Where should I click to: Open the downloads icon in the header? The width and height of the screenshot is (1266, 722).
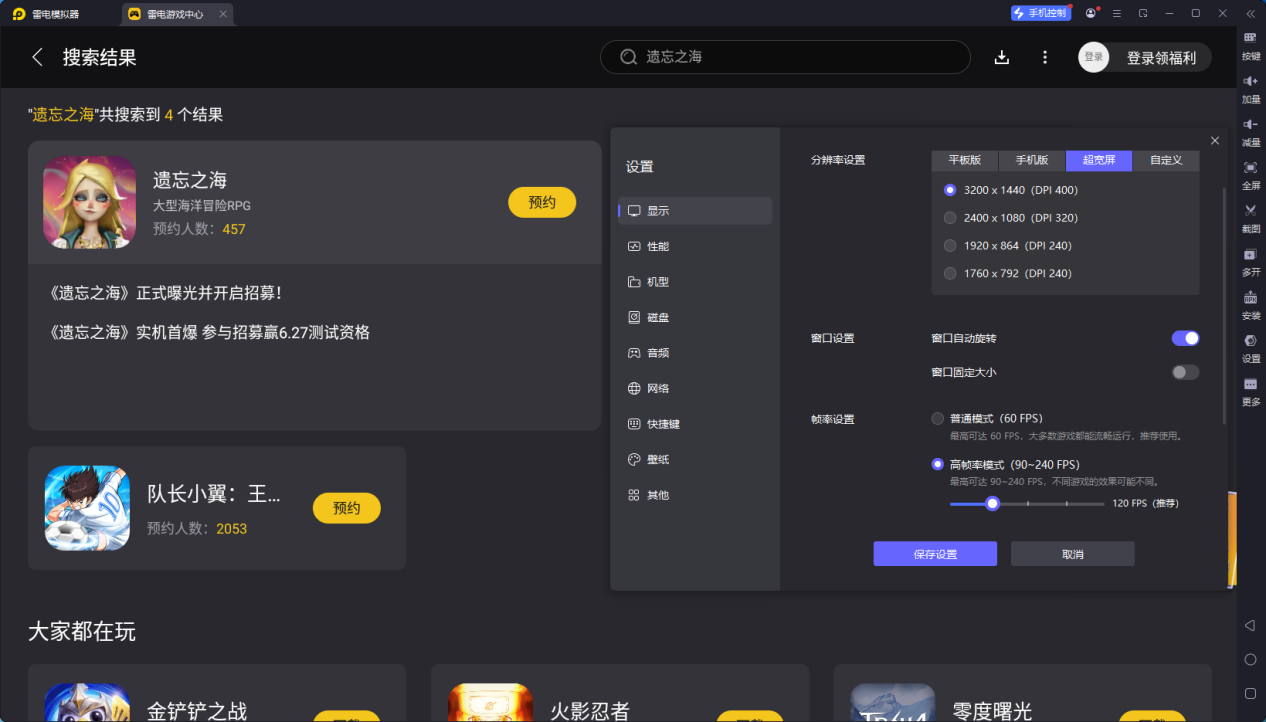[1002, 57]
